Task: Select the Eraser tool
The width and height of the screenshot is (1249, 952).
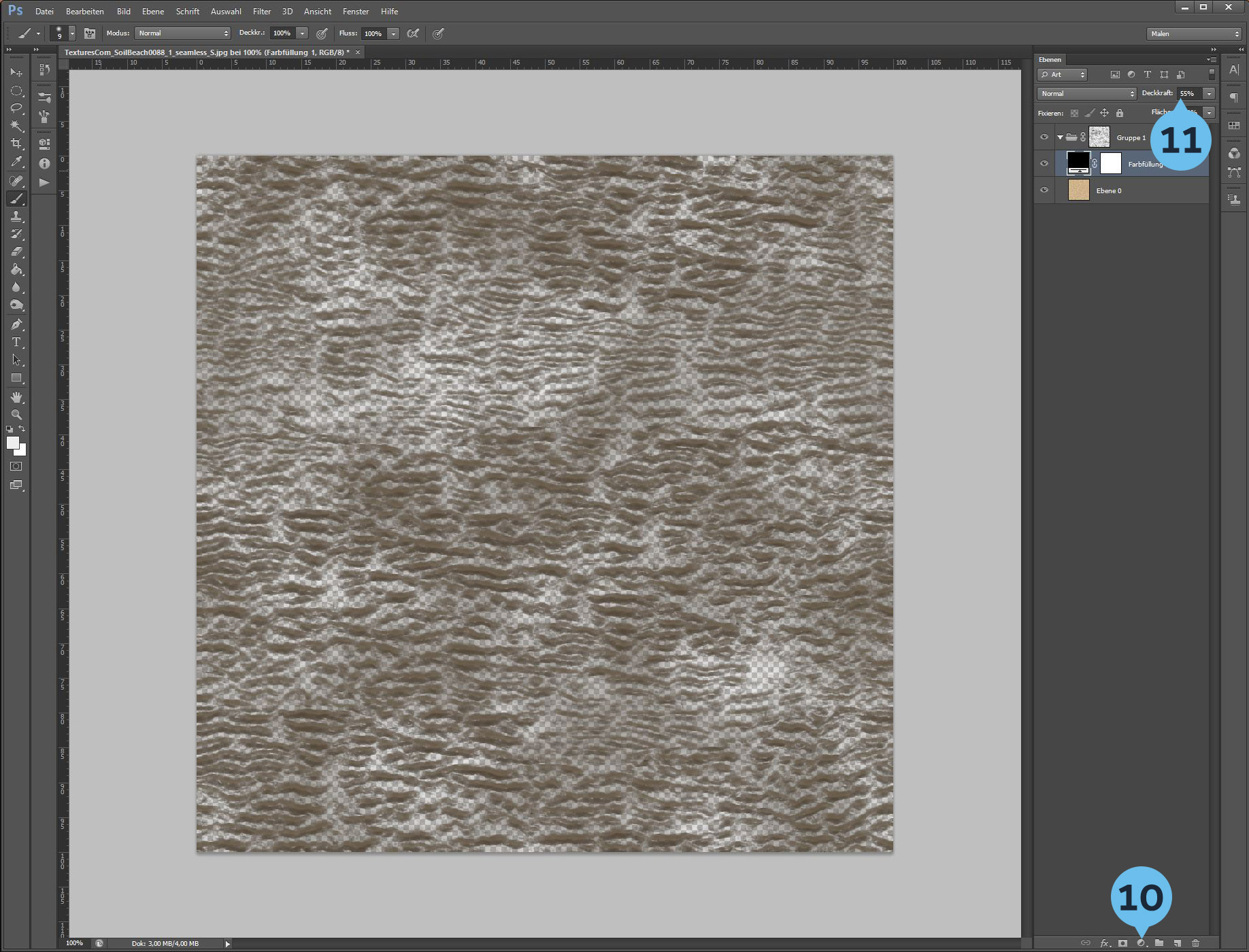Action: (x=16, y=252)
